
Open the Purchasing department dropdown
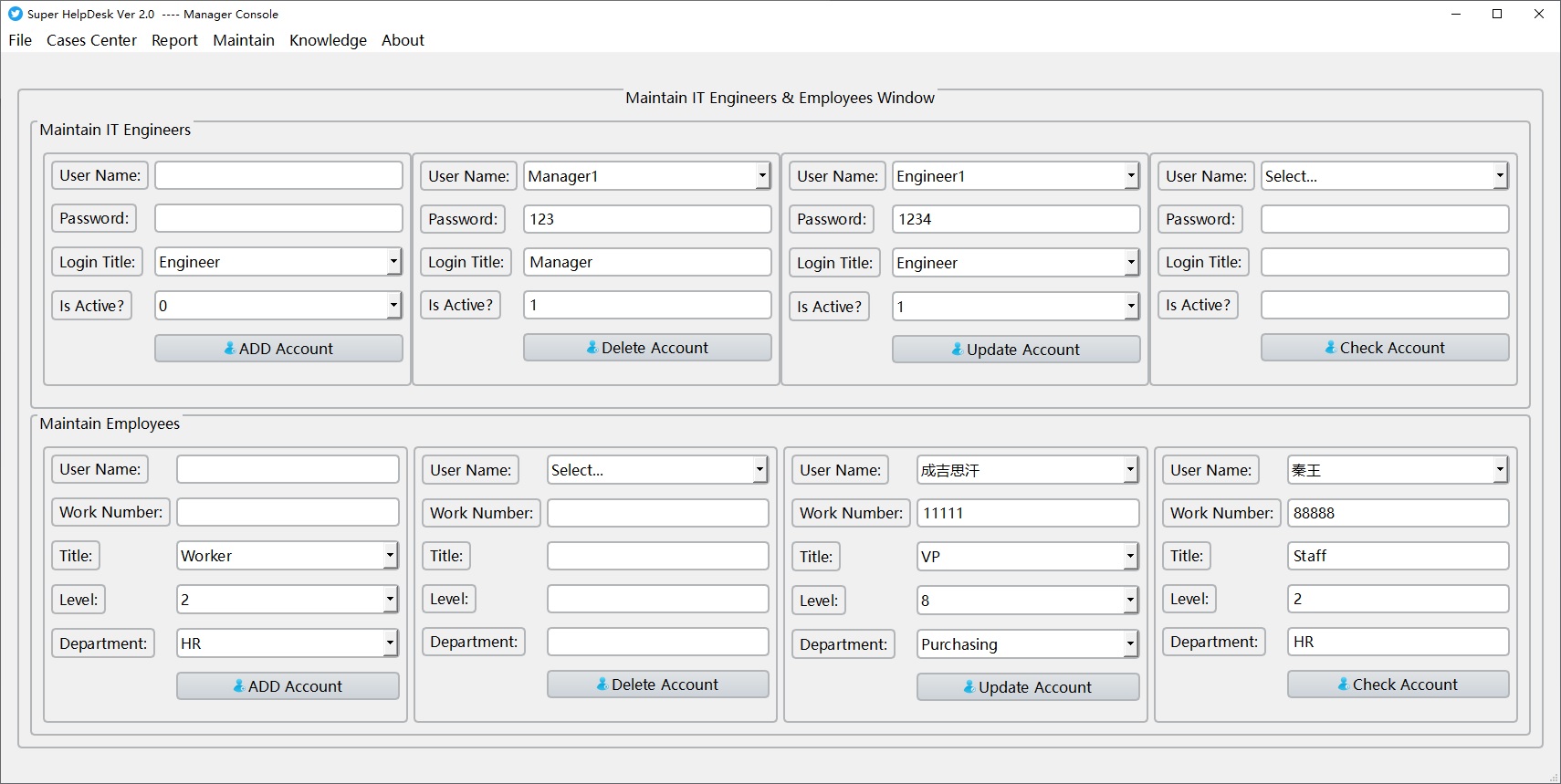1130,644
